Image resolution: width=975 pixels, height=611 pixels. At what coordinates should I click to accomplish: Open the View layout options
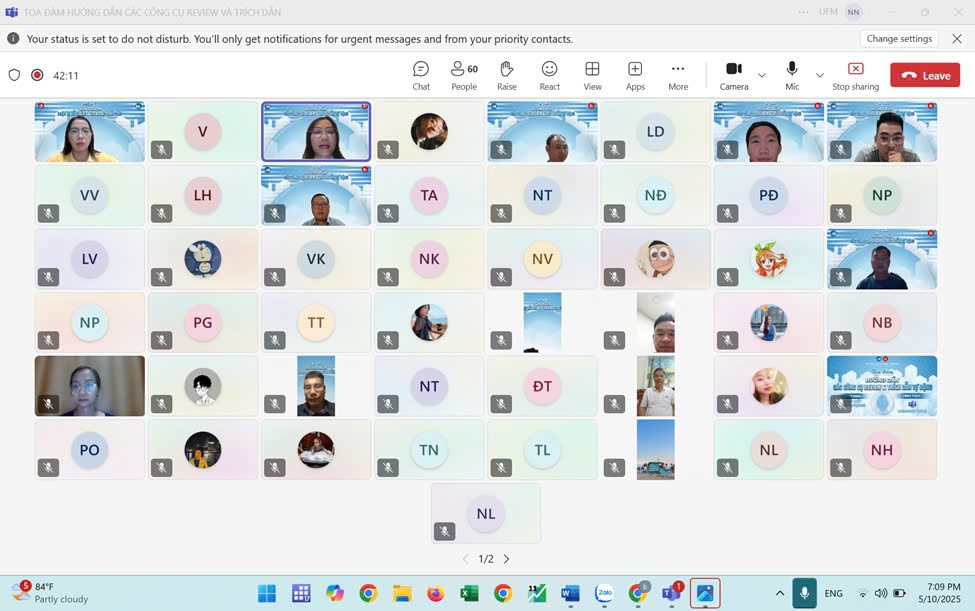592,75
